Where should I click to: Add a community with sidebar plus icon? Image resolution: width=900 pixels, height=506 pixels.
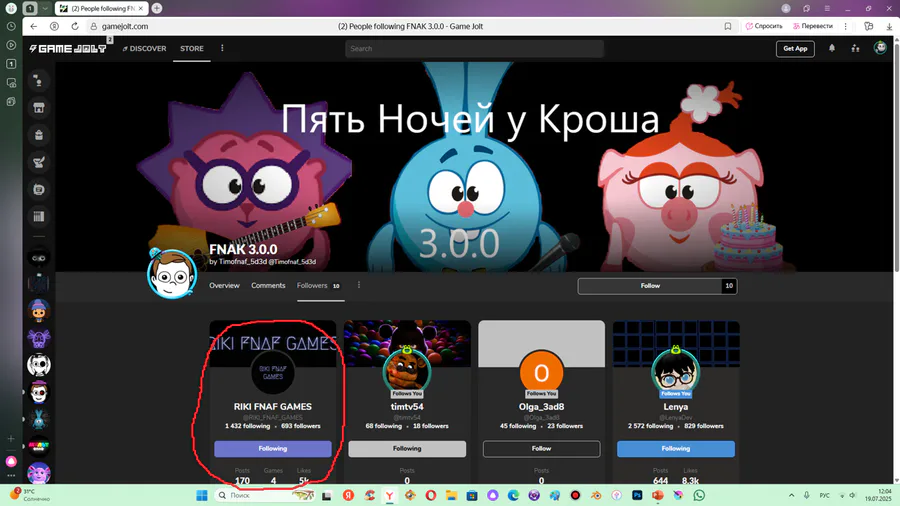point(11,439)
